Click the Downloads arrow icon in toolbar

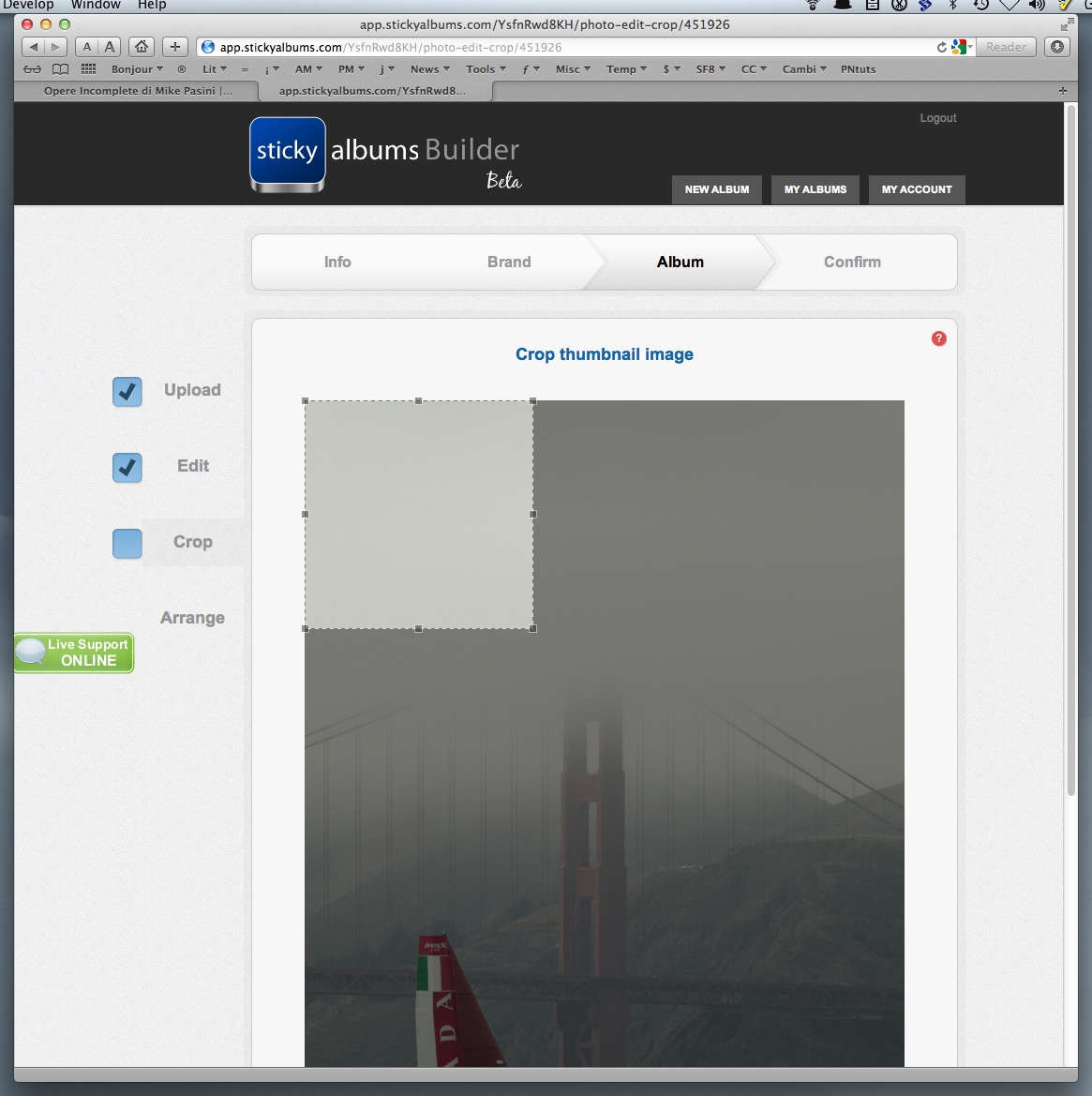(x=1058, y=47)
